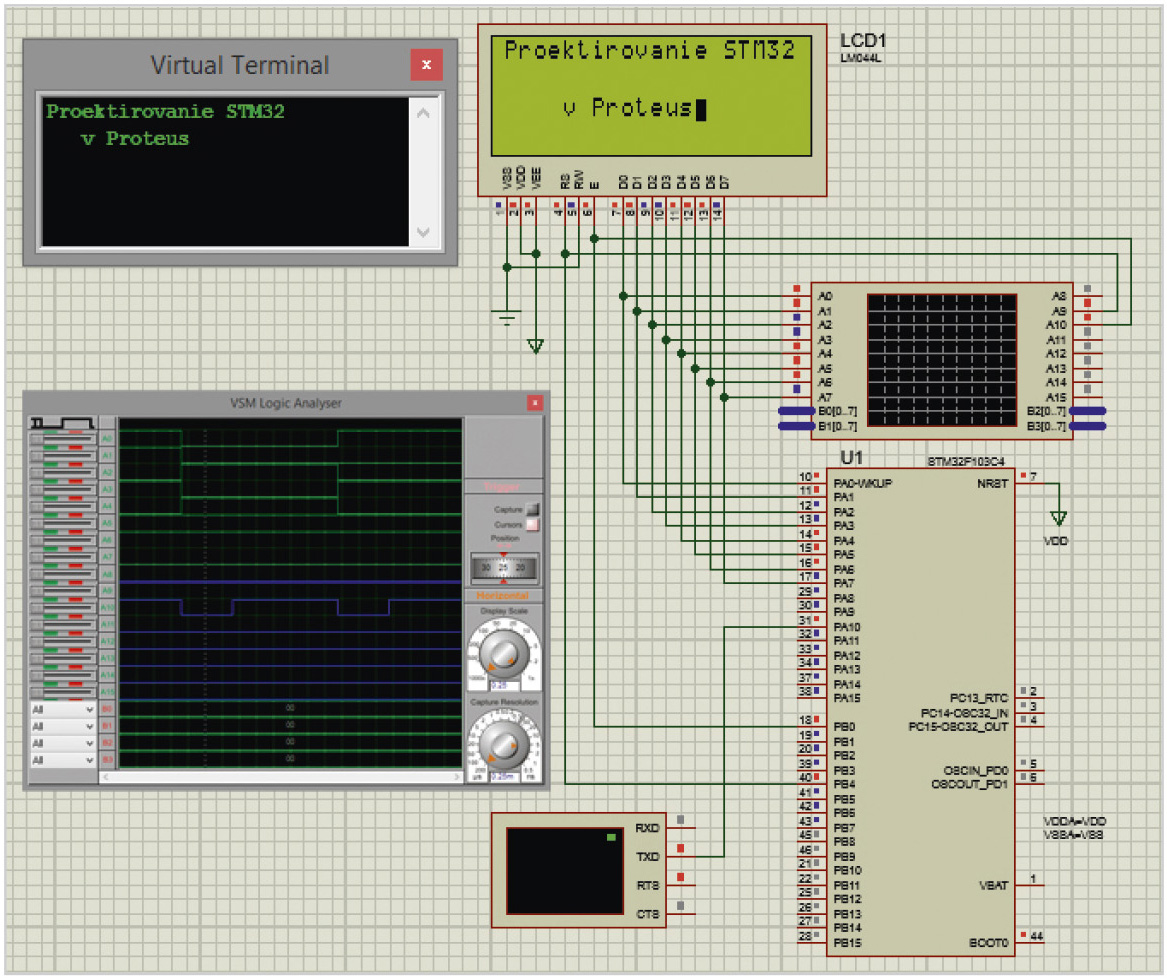This screenshot has height=978, width=1167.
Task: Click the A0 channel label in analyser
Action: point(107,439)
